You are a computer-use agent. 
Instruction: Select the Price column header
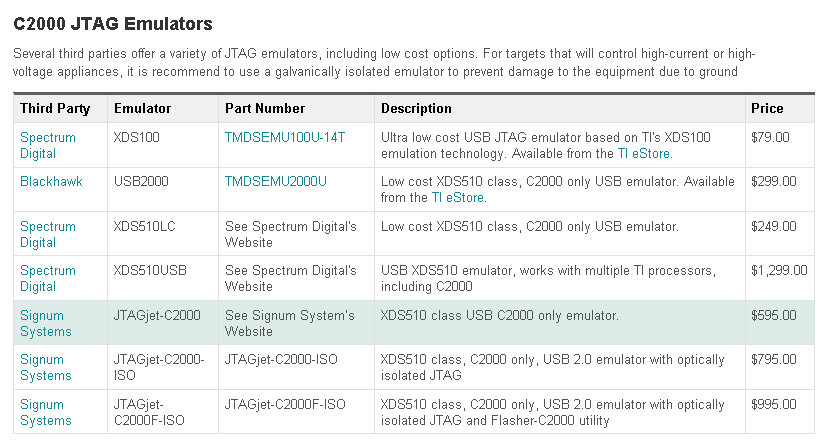coord(767,108)
